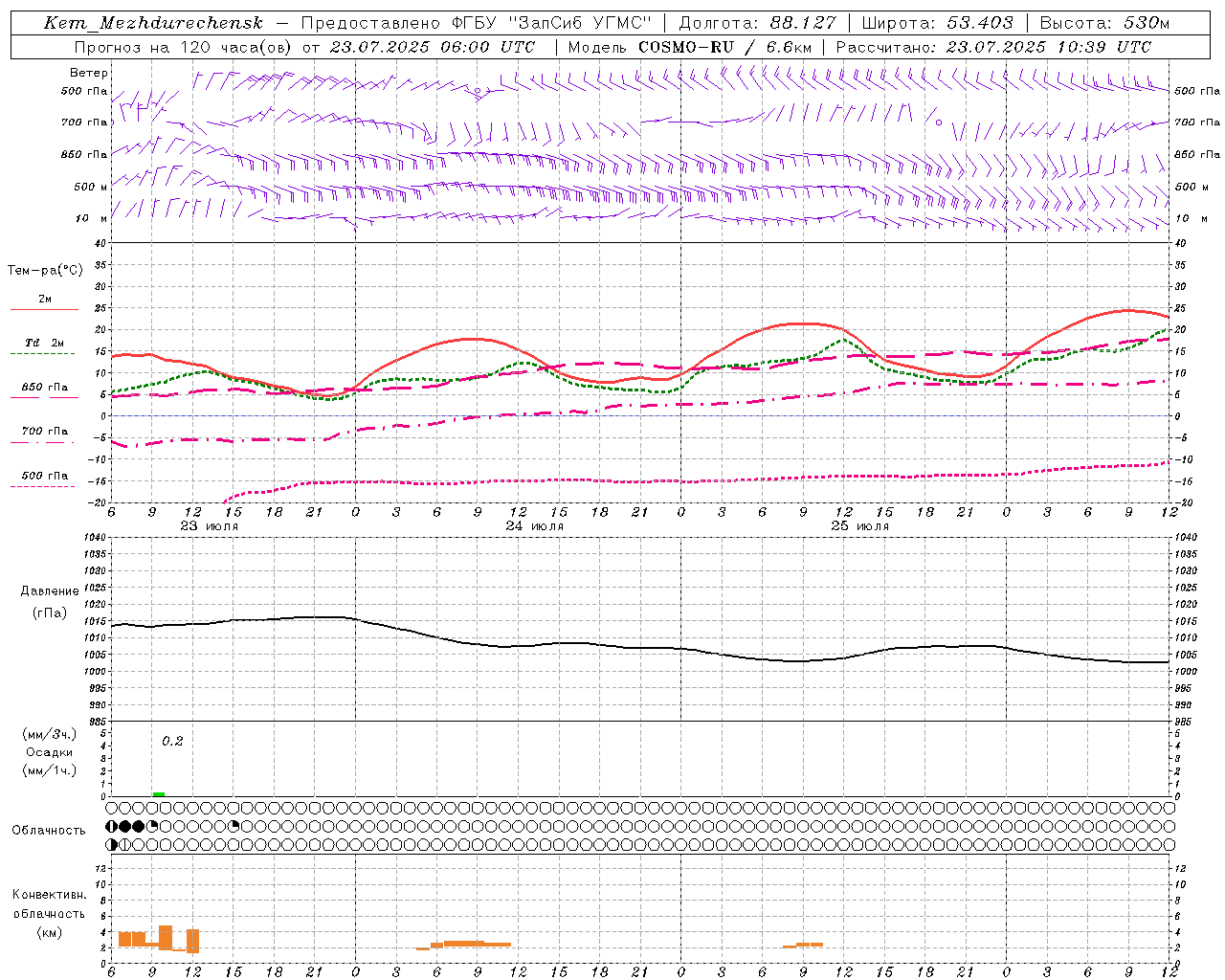This screenshot has width=1225, height=980.
Task: Click the 'Td 2м' dew point legend entry
Action: pyautogui.click(x=45, y=343)
